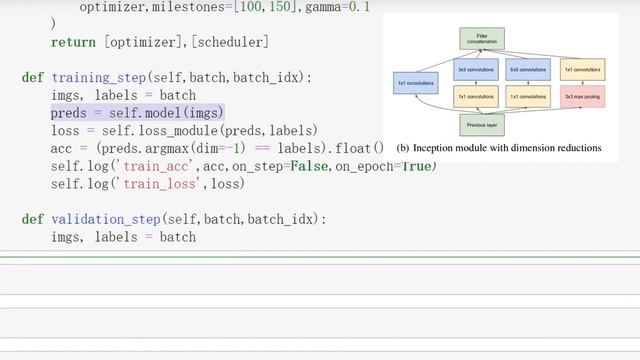Click the '5x5 convolutions' blue box
The width and height of the screenshot is (640, 360).
tap(528, 69)
